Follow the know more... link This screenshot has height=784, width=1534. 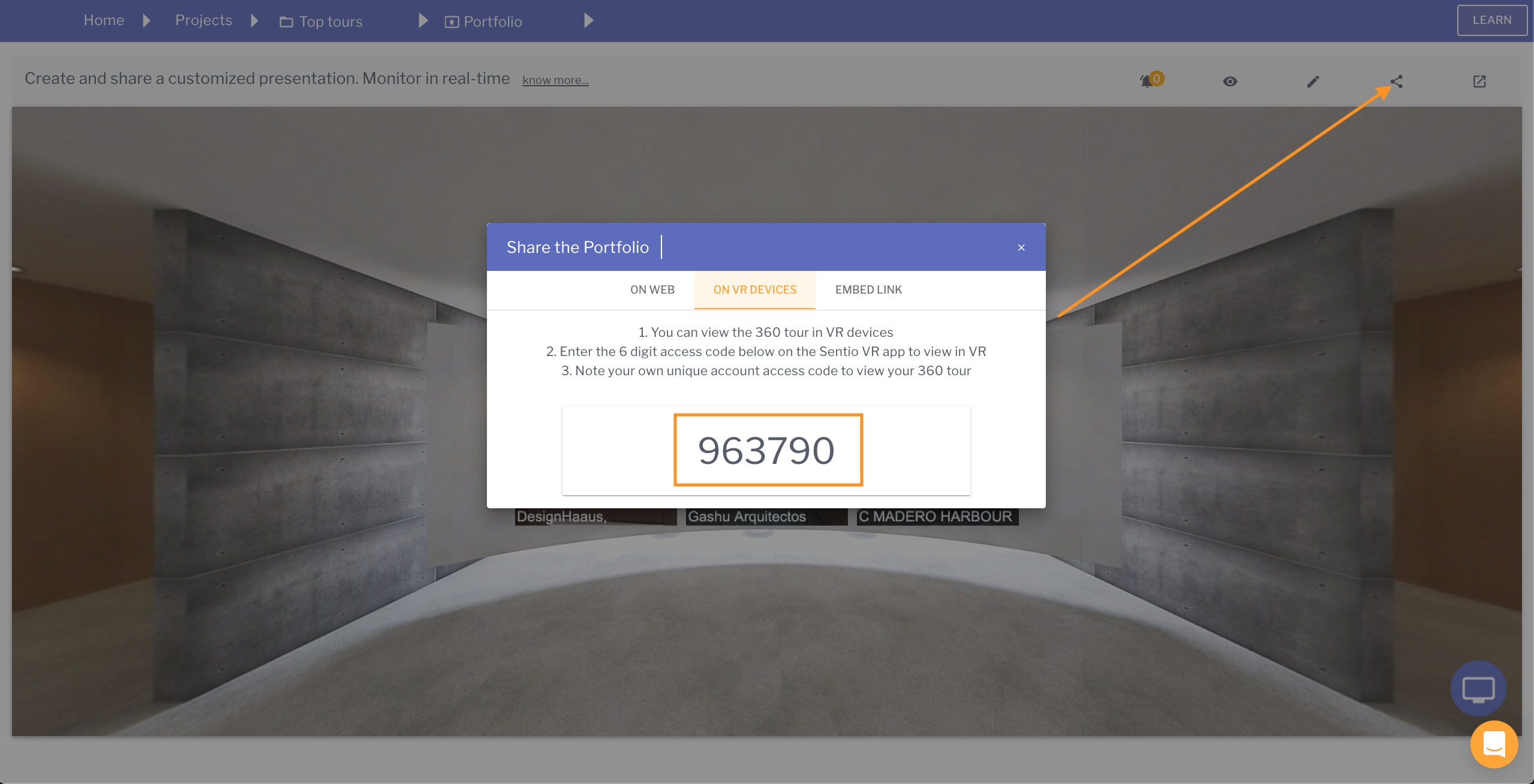555,80
